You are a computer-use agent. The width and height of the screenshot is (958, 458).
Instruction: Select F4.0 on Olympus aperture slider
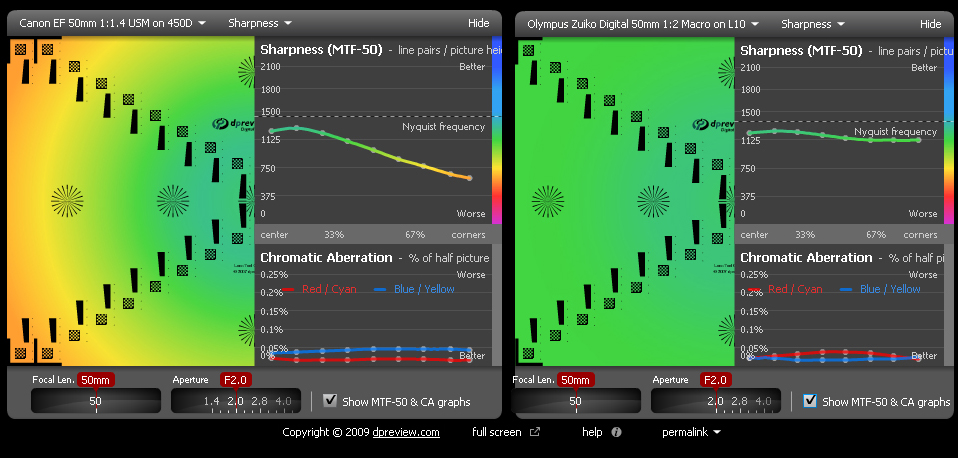(x=763, y=401)
